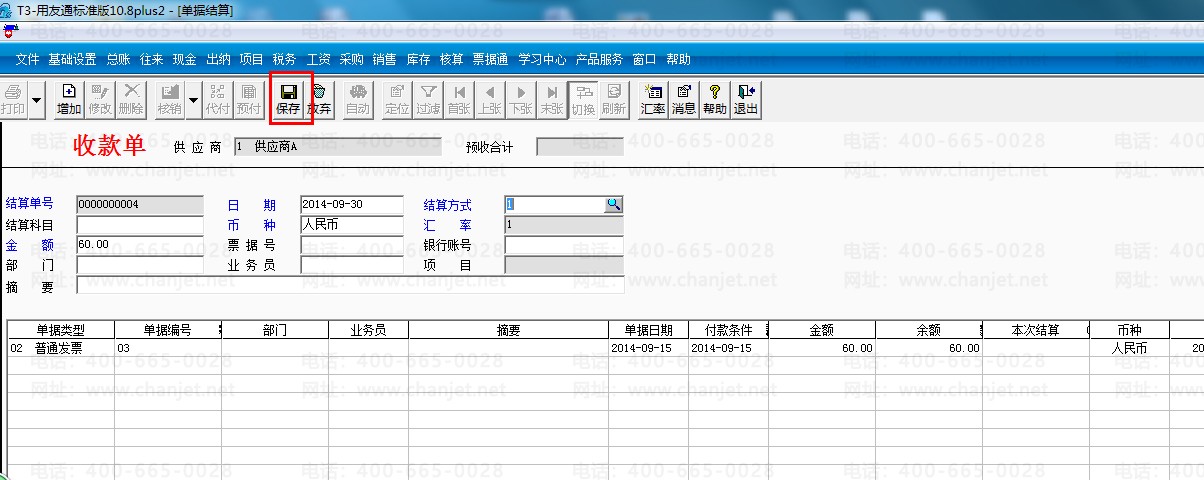This screenshot has width=1204, height=480.
Task: Open the 工资 menu
Action: coord(318,59)
